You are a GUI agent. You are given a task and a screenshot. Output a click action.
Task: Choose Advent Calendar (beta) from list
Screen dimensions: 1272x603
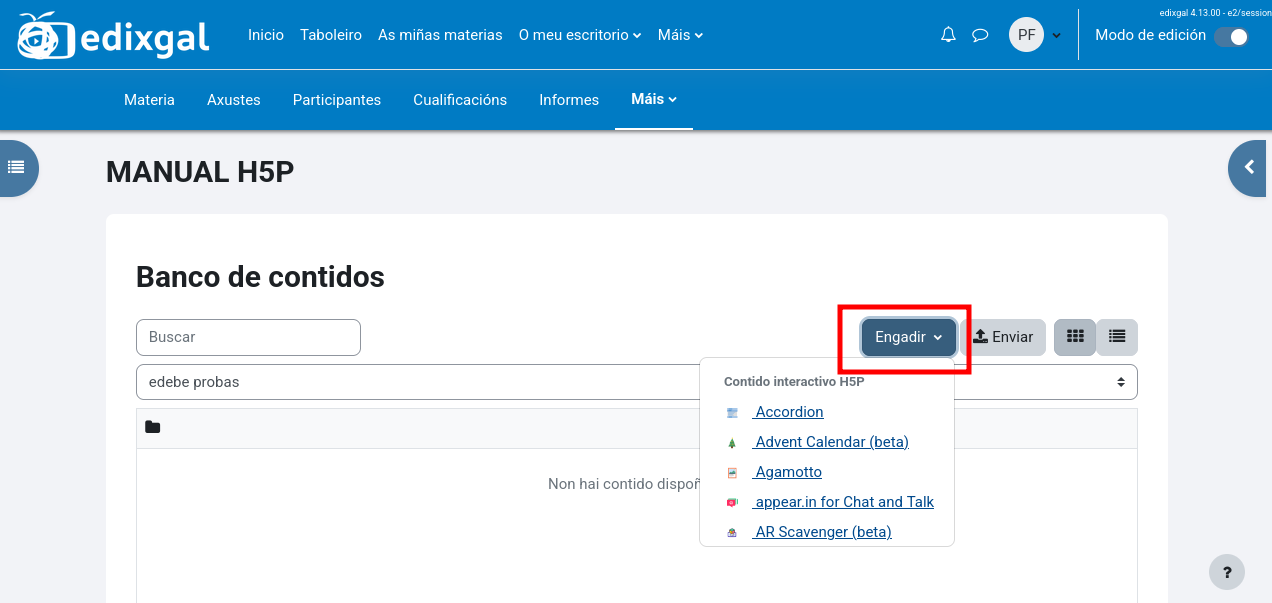(x=831, y=442)
